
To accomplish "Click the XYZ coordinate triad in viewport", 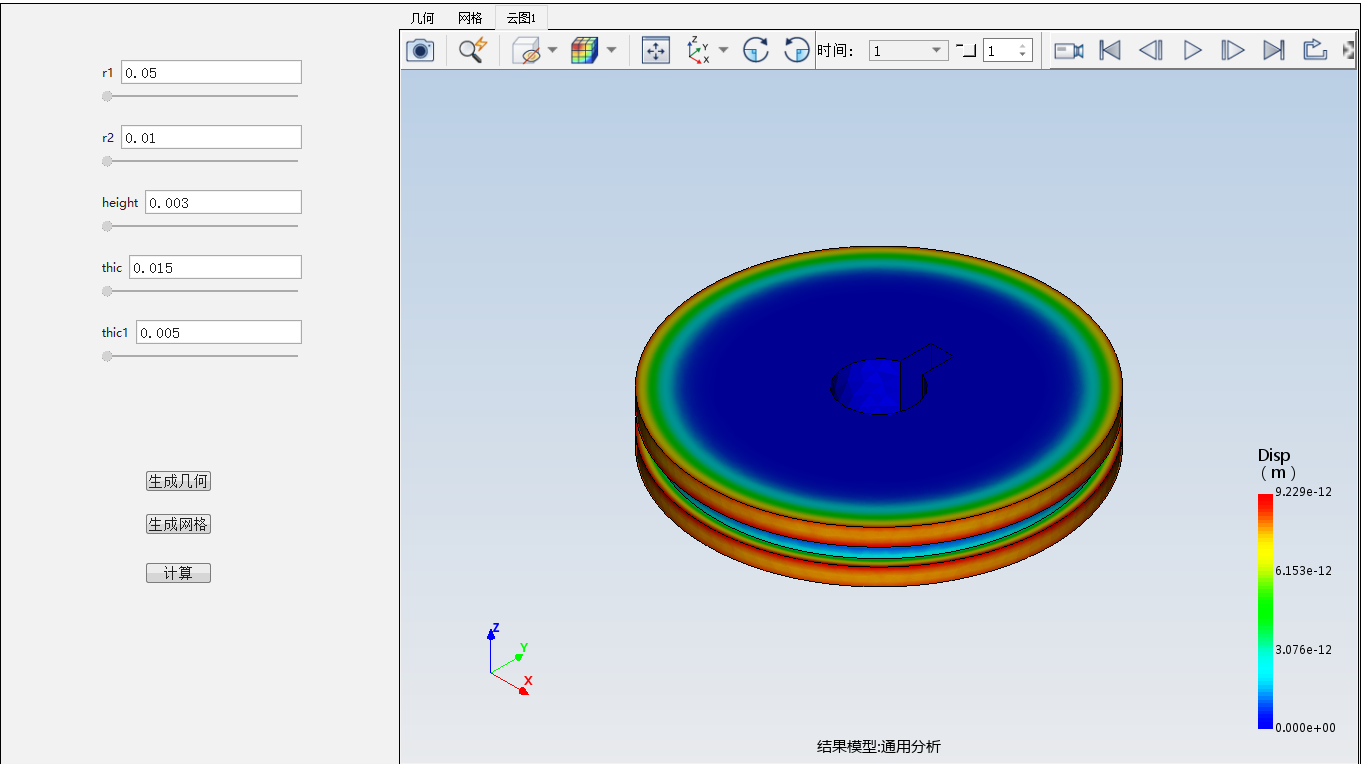I will click(510, 658).
